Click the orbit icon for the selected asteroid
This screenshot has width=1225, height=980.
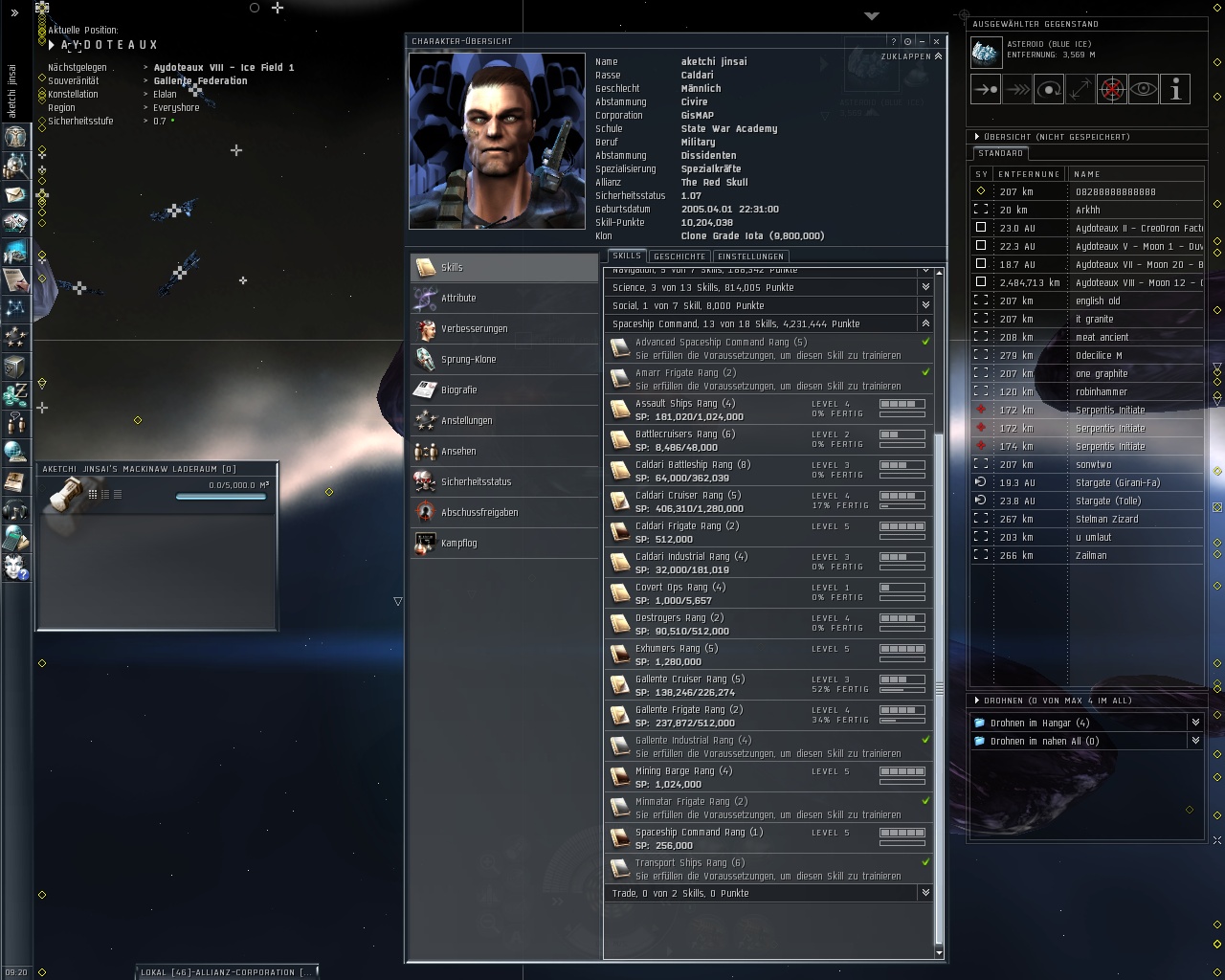[x=1049, y=89]
